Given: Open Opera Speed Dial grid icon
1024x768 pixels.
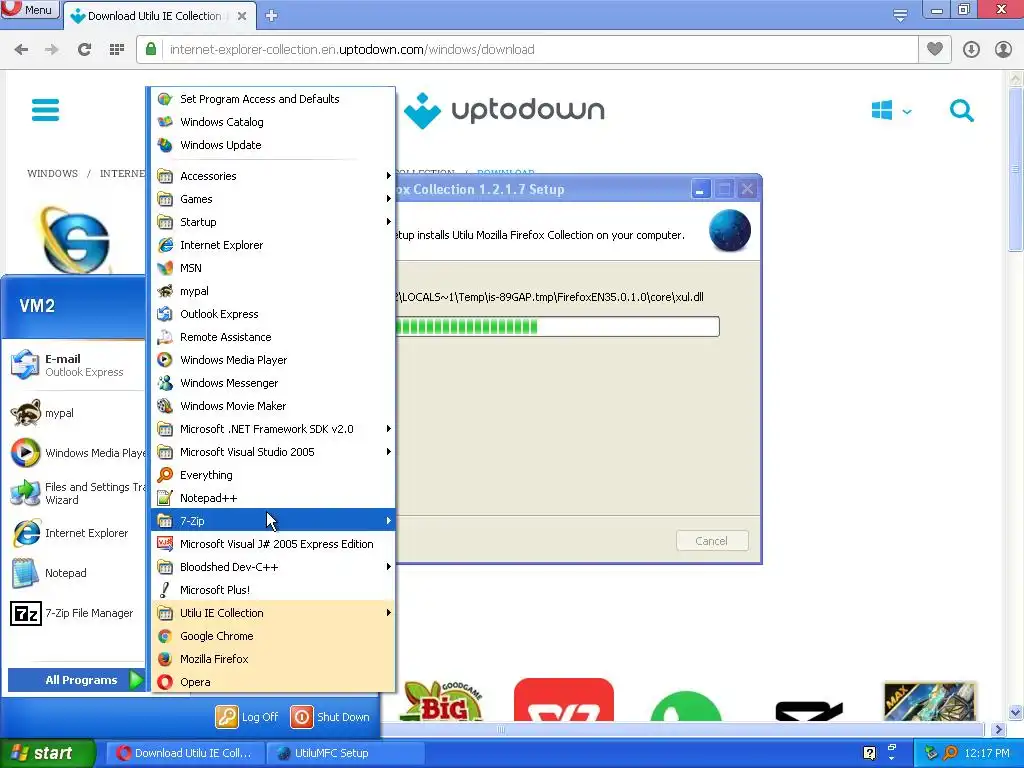Looking at the screenshot, I should [117, 50].
